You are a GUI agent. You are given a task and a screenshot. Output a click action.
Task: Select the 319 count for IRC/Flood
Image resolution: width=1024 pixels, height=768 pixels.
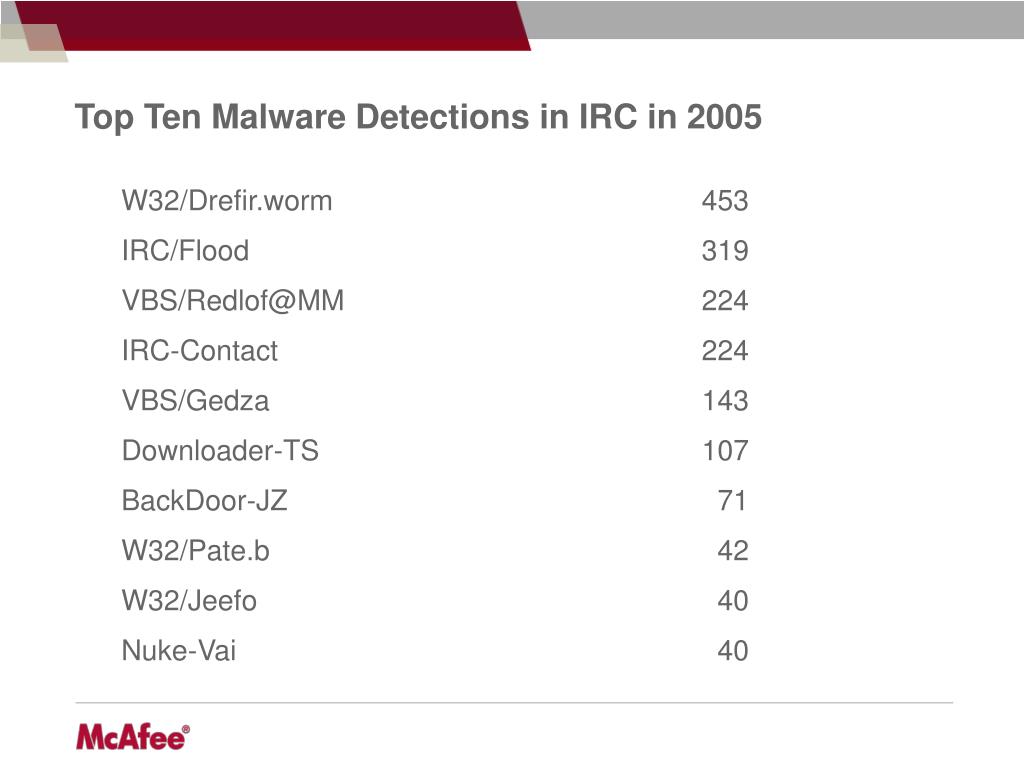pos(725,251)
